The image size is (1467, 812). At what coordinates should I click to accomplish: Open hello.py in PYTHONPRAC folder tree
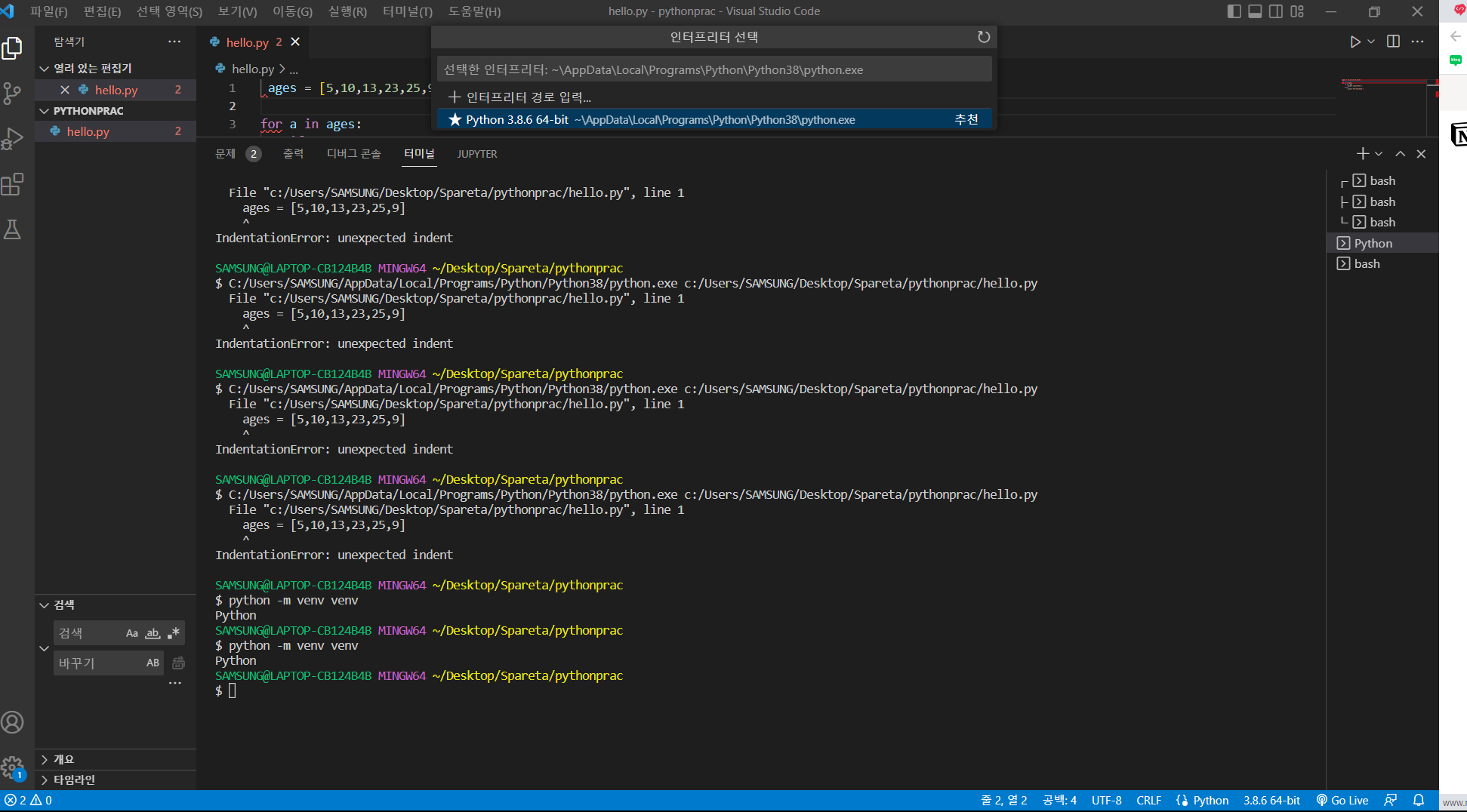(x=116, y=131)
